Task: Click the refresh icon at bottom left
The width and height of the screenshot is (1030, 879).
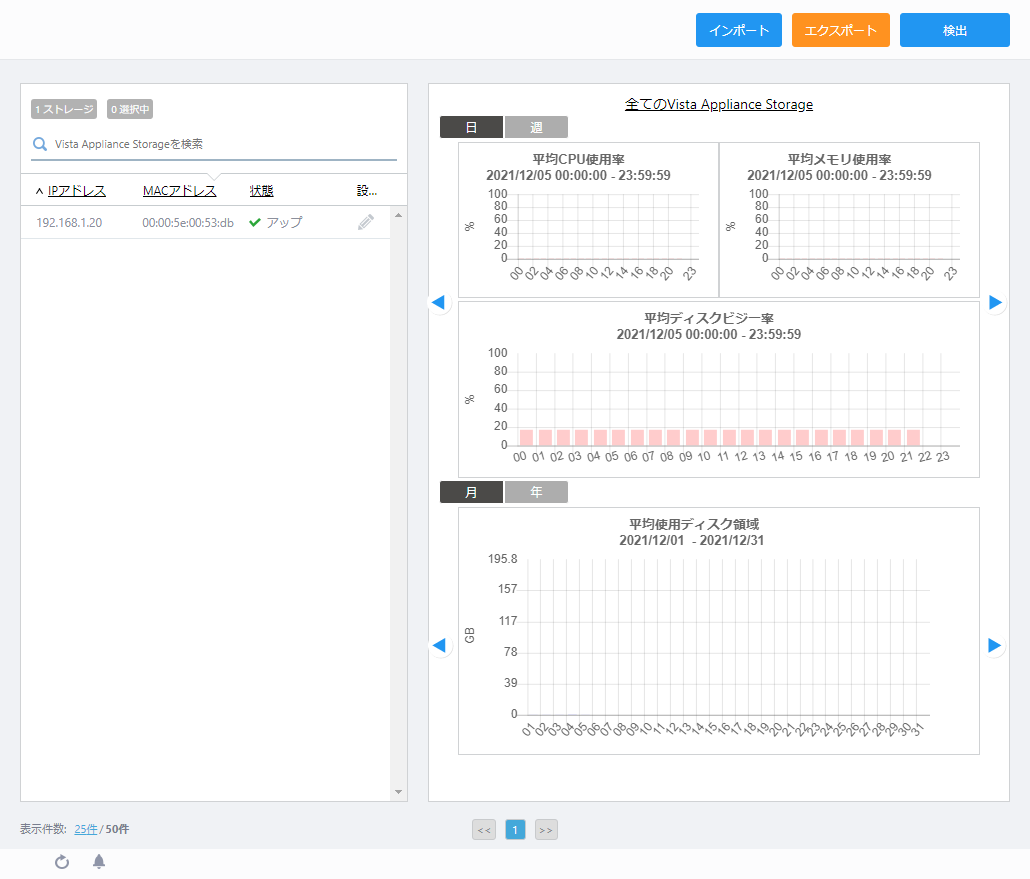Action: coord(62,862)
